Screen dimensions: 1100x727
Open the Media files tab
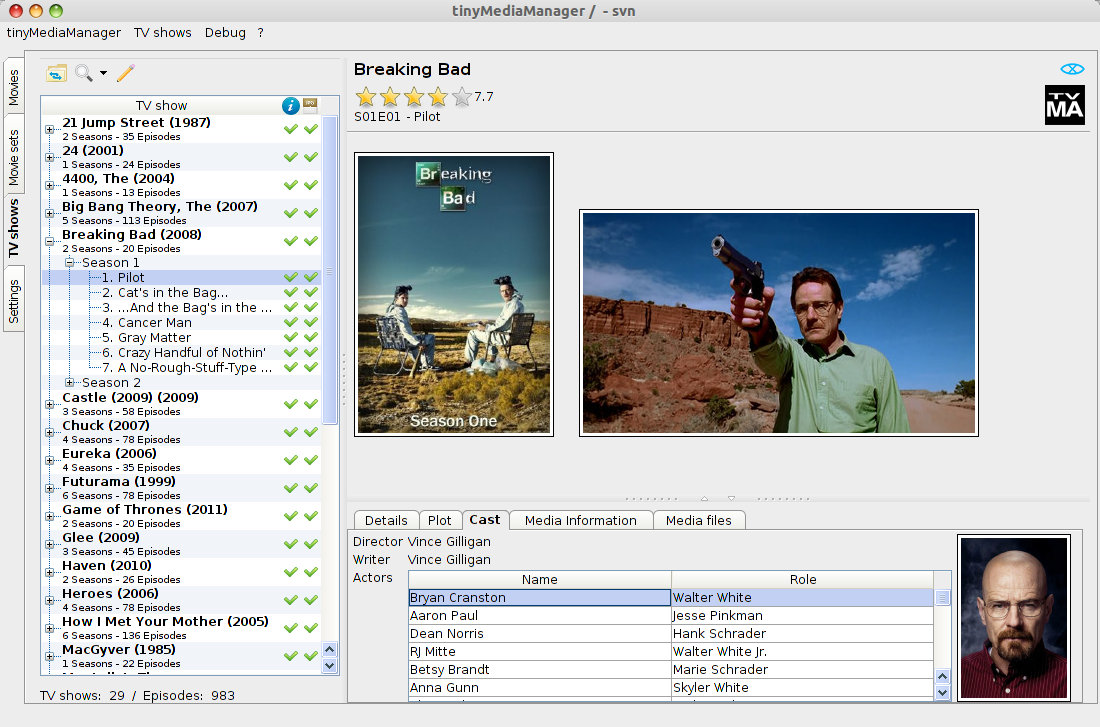699,520
